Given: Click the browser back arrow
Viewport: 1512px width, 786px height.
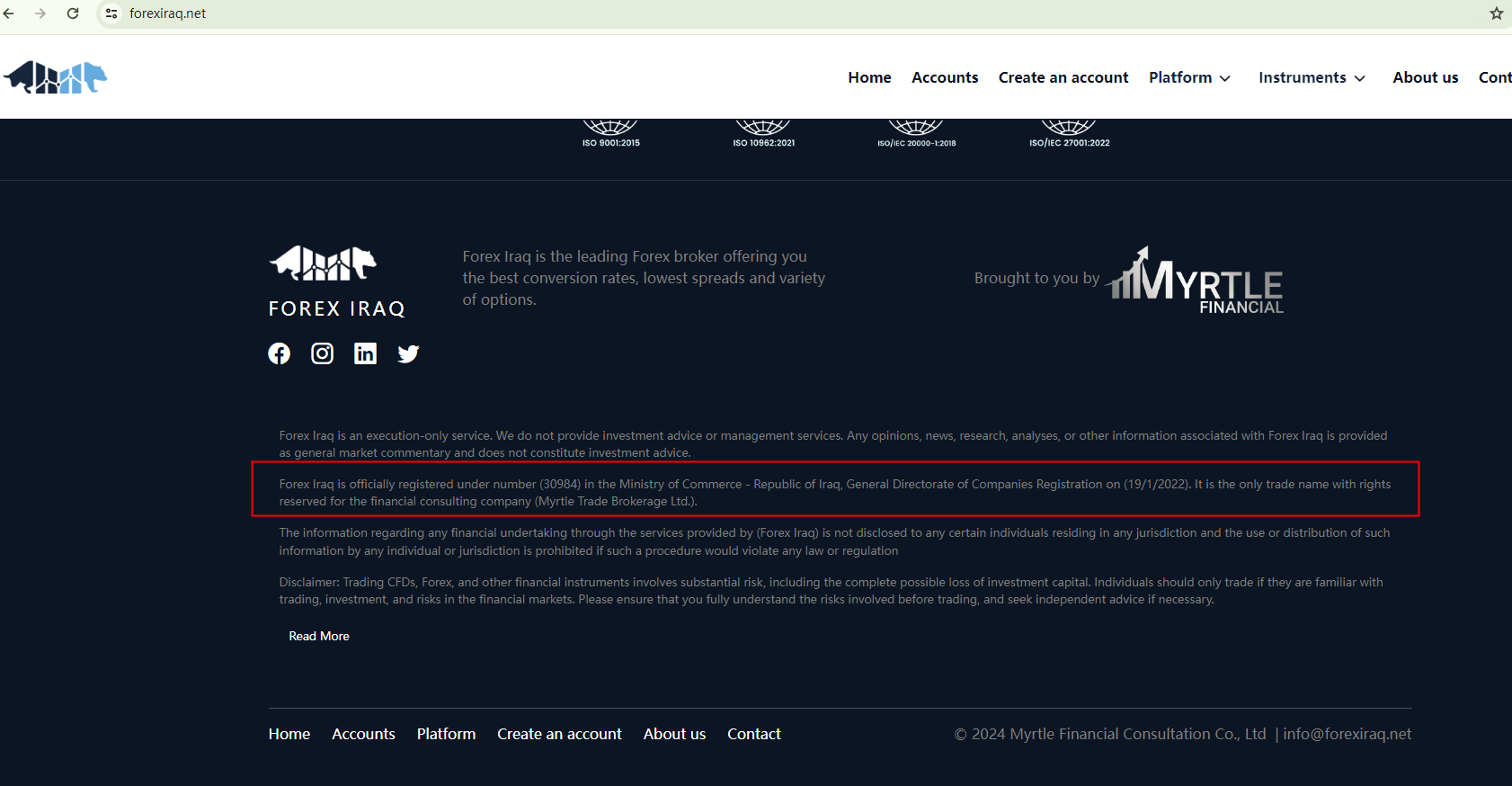Looking at the screenshot, I should tap(9, 13).
